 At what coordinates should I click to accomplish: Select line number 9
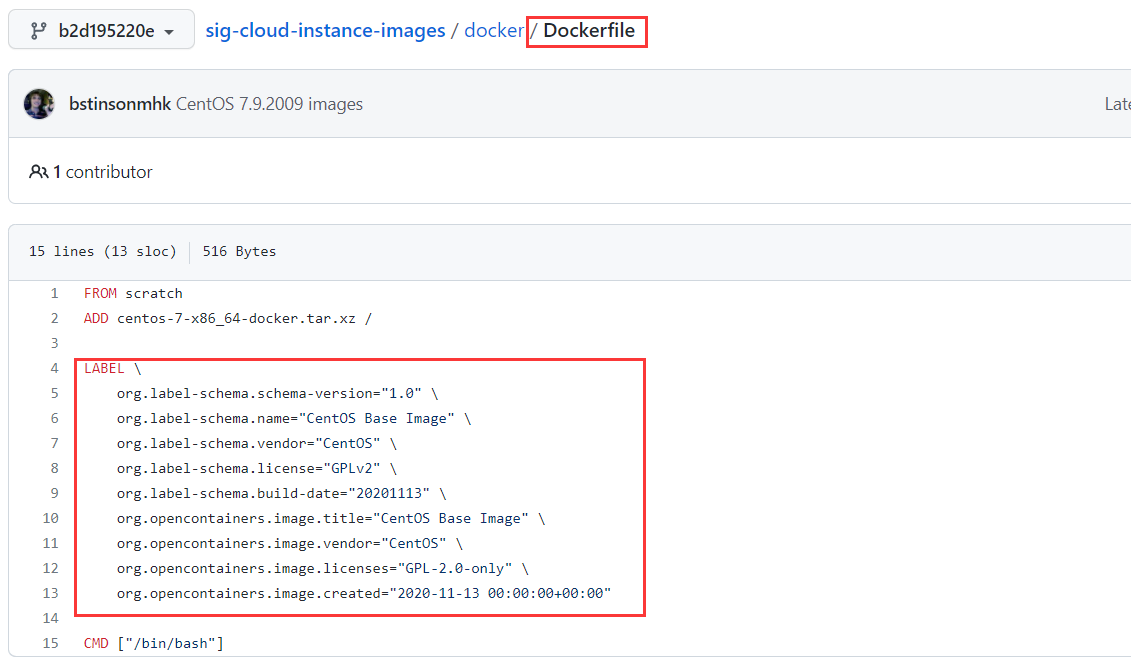point(54,493)
